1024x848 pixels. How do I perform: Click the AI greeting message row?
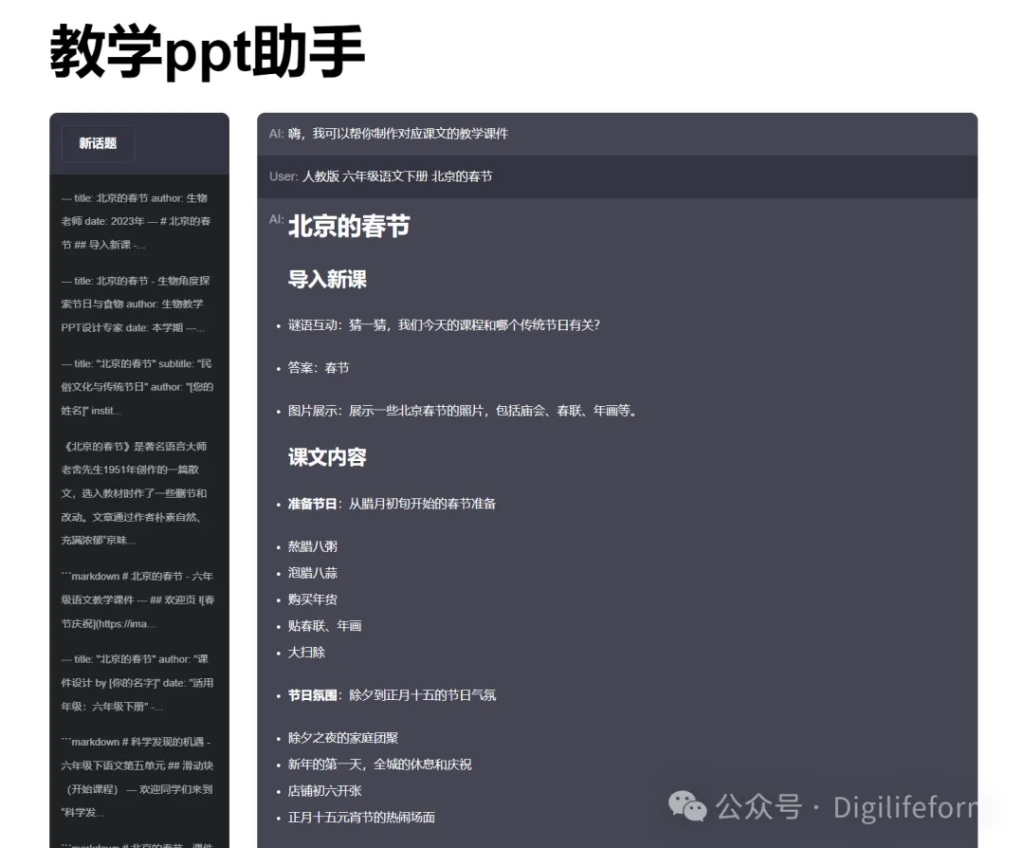[x=616, y=134]
